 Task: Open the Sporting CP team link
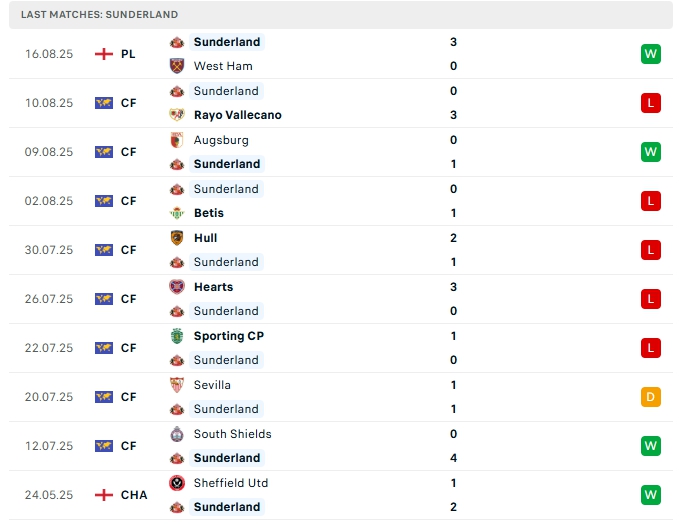(x=227, y=336)
